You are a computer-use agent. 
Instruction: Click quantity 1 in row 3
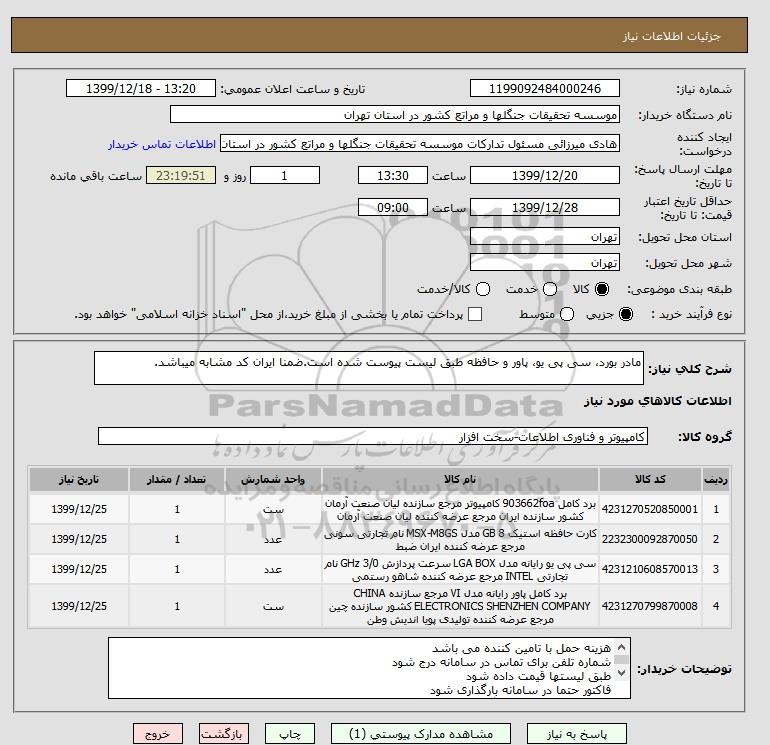pos(177,569)
